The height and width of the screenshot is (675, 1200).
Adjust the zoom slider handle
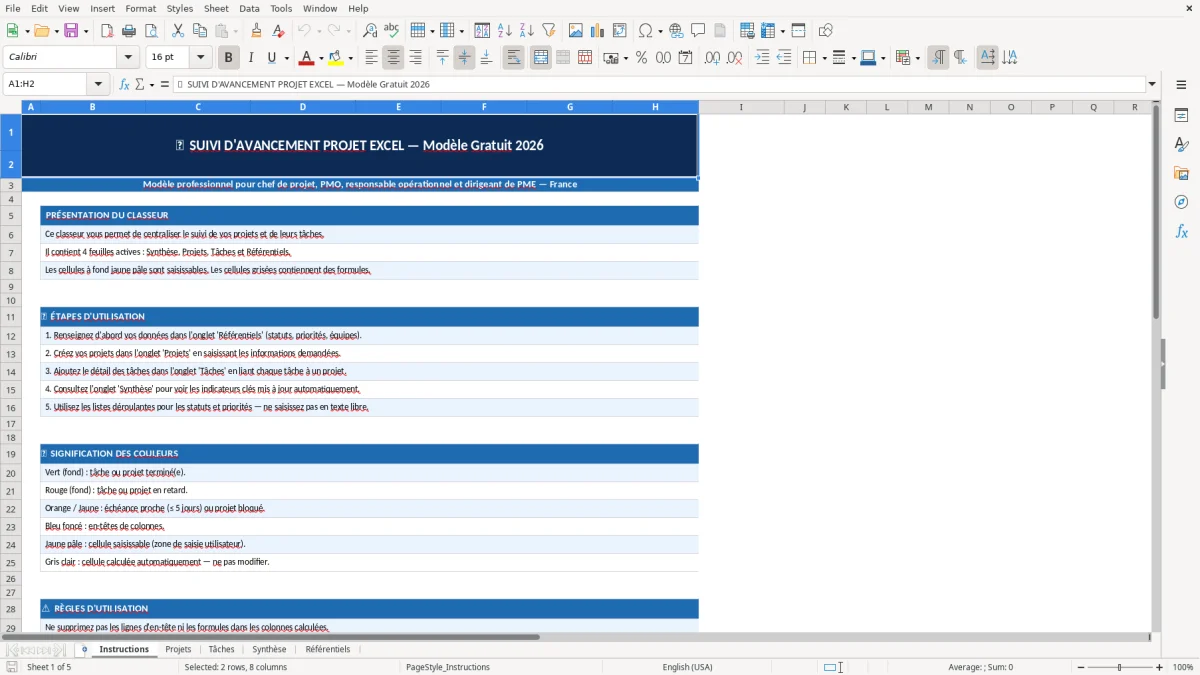[1119, 667]
